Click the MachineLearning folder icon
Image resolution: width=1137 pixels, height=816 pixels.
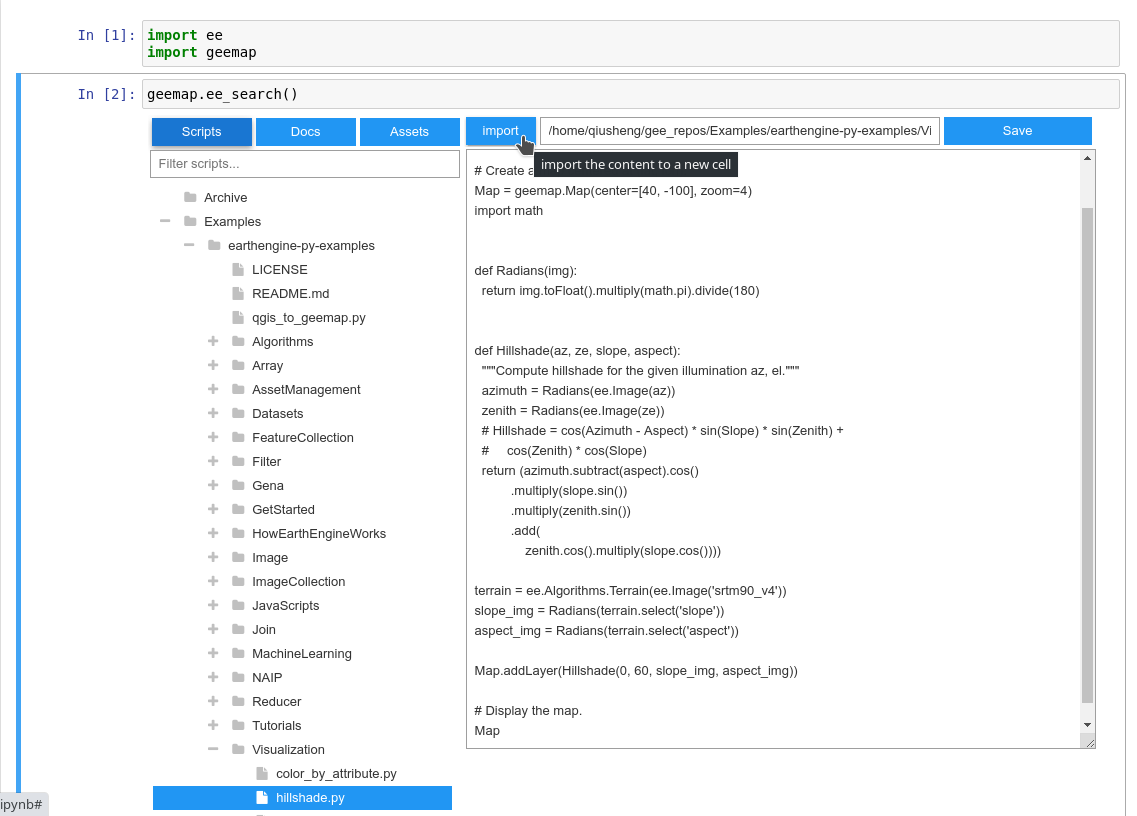[238, 654]
